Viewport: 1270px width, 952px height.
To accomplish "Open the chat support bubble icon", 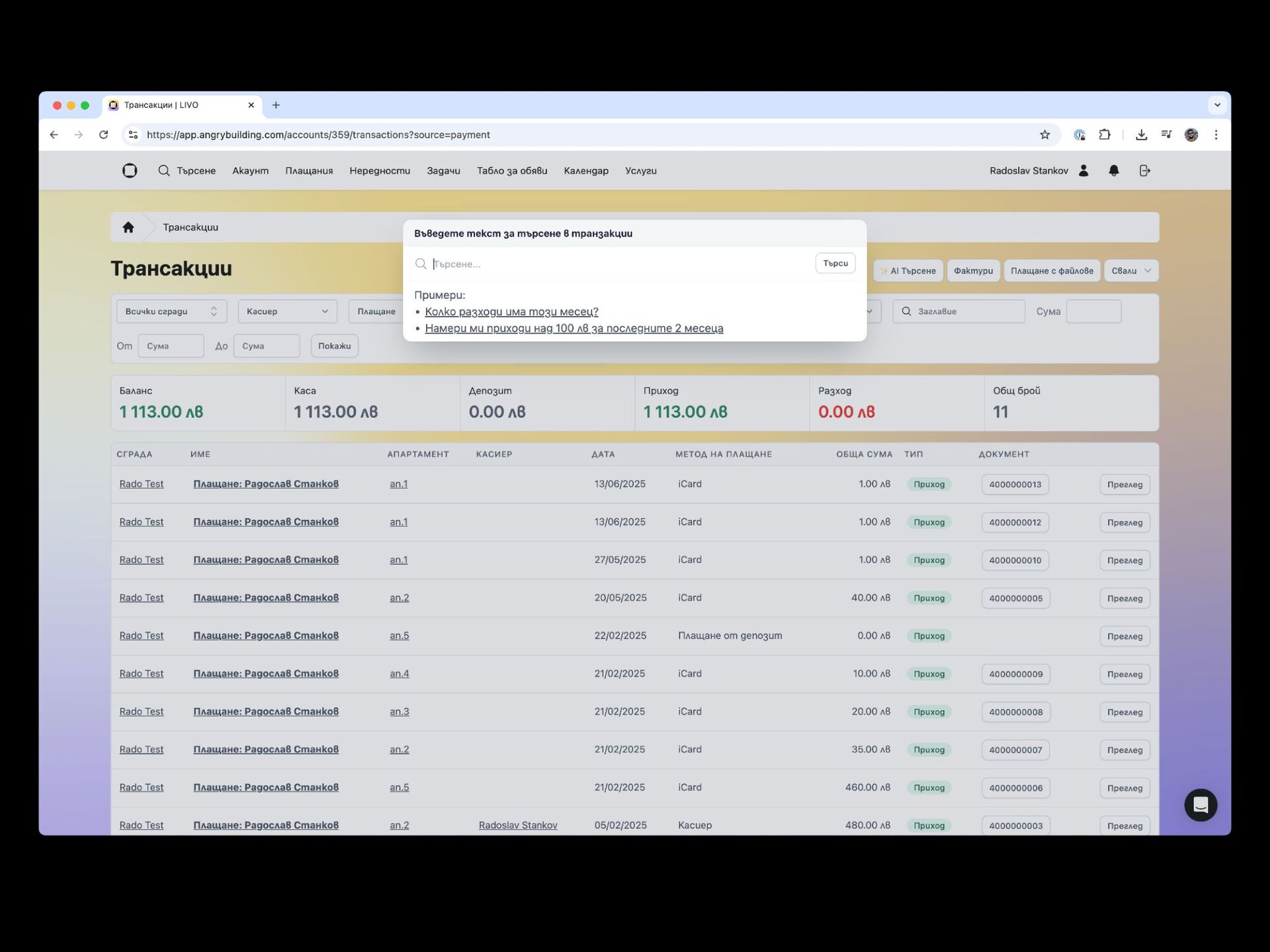I will point(1201,805).
